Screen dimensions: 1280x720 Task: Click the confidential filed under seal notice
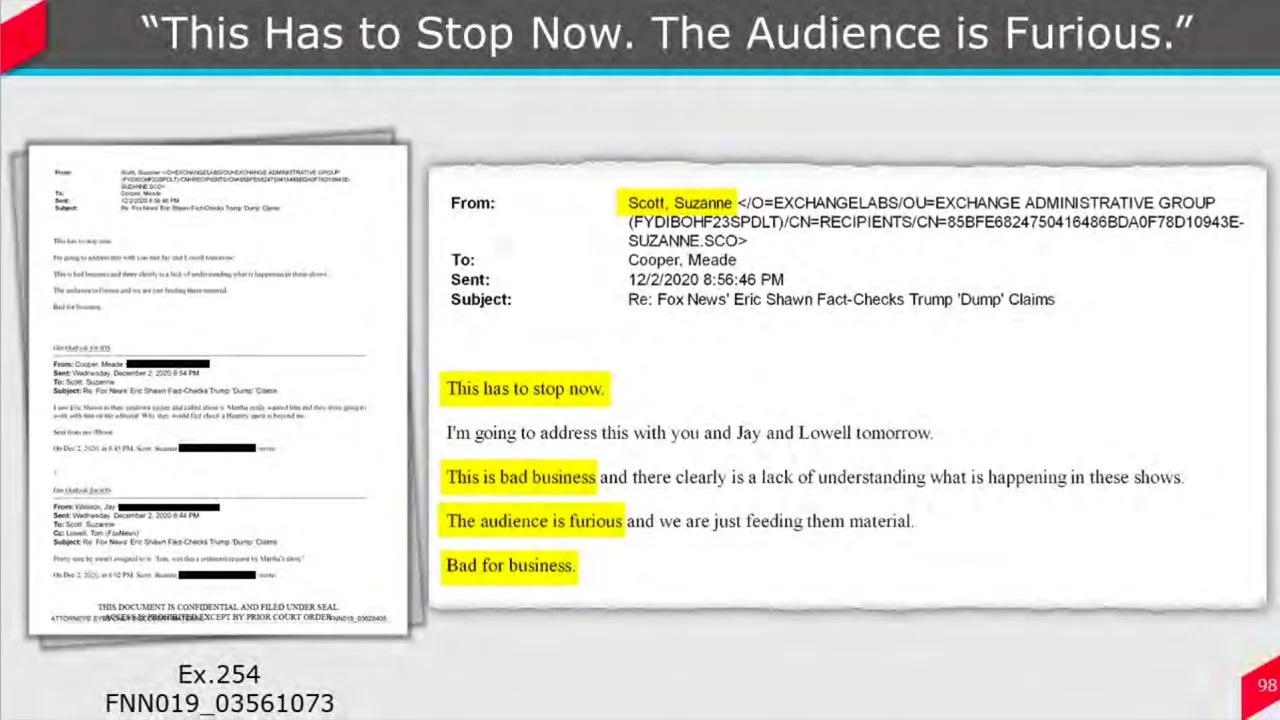point(217,607)
